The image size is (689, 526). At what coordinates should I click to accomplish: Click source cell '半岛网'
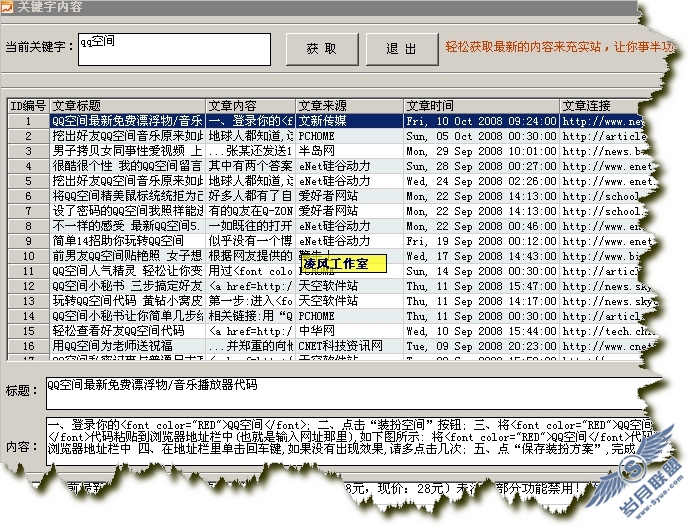tap(350, 151)
